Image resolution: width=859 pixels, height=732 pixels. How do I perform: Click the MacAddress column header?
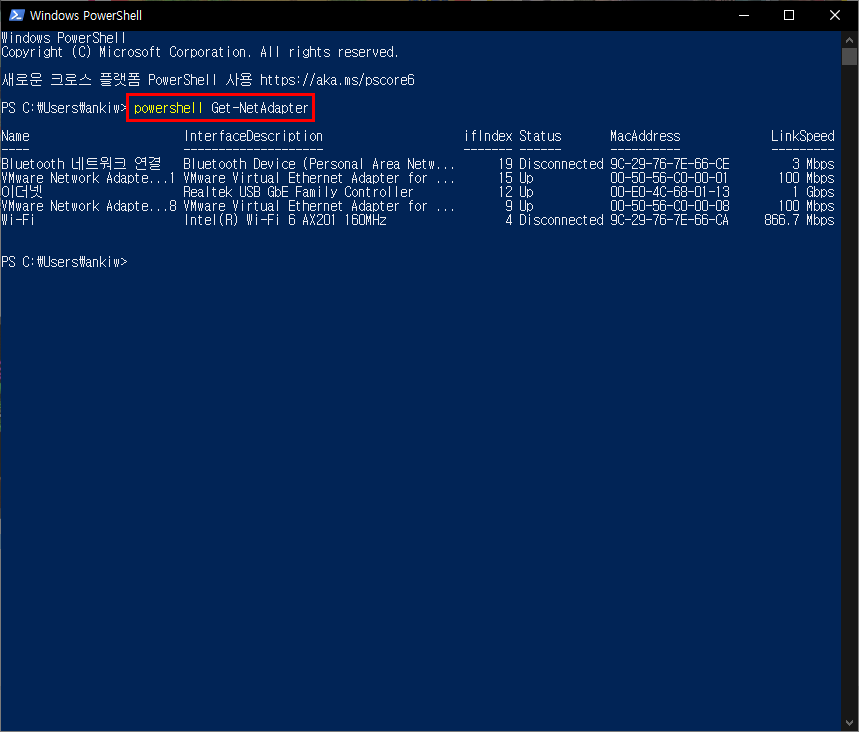point(645,136)
